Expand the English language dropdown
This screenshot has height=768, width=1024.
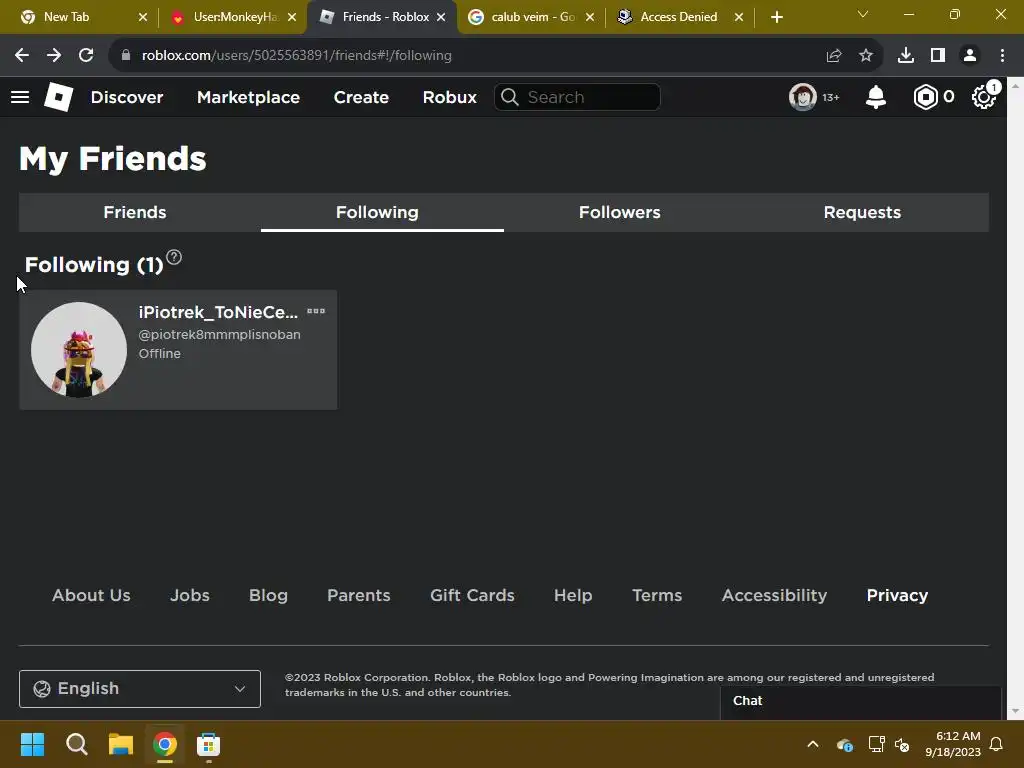tap(140, 688)
